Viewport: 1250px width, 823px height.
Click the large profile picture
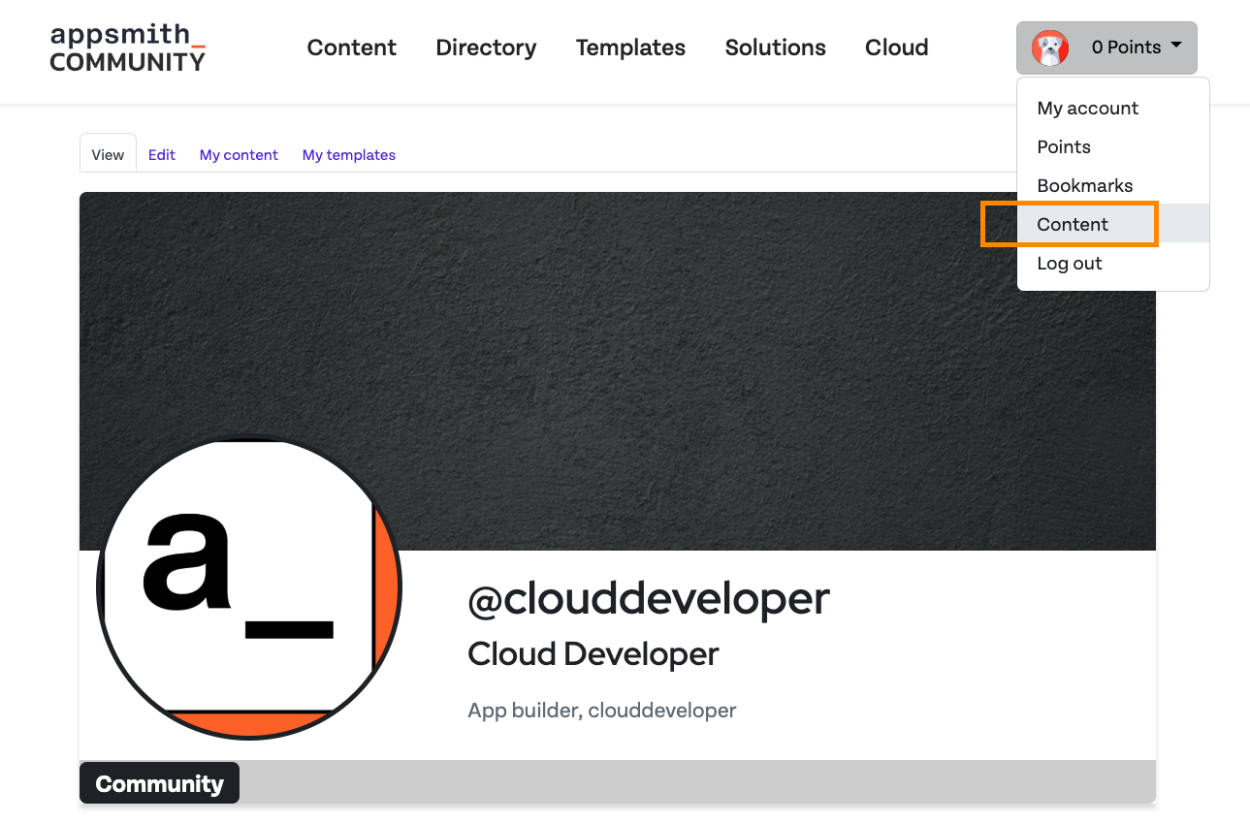pyautogui.click(x=249, y=588)
